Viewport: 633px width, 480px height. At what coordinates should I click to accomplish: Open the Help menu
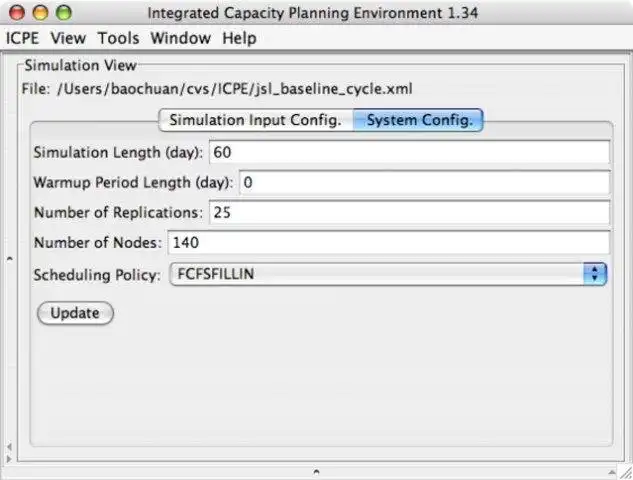[239, 39]
